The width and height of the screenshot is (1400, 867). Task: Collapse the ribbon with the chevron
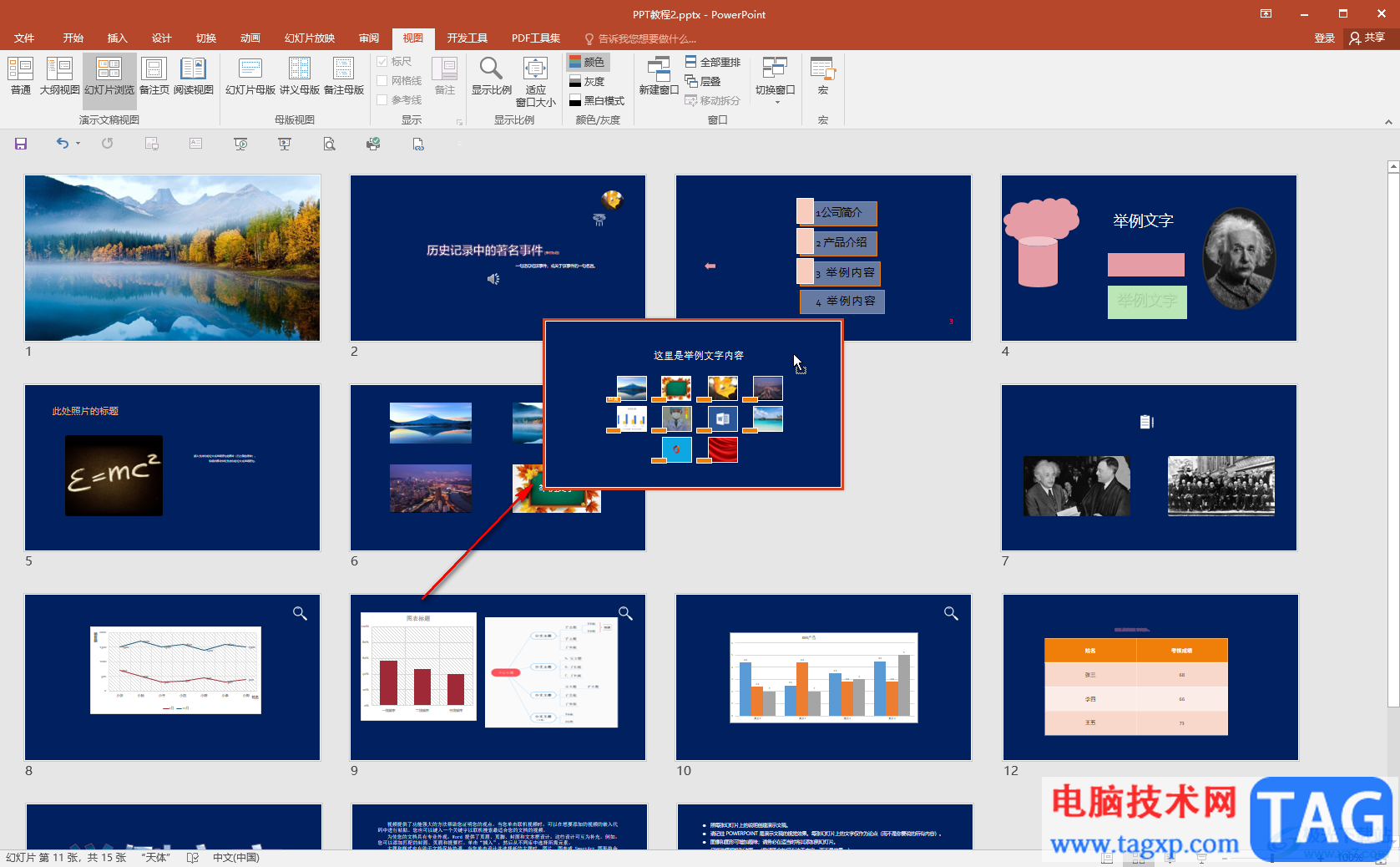1388,122
